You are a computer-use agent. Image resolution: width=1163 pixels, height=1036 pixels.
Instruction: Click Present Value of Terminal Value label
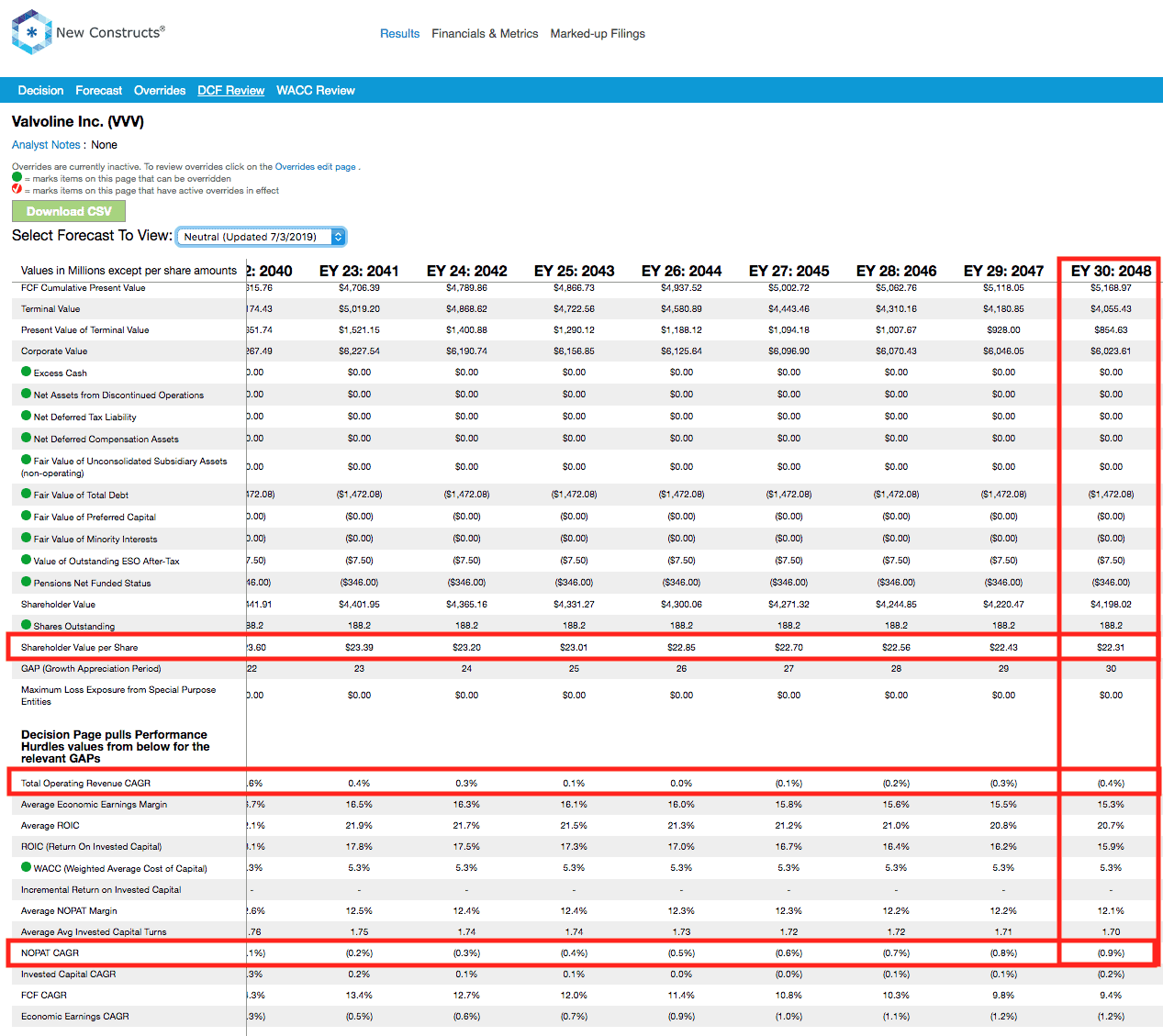coord(85,329)
